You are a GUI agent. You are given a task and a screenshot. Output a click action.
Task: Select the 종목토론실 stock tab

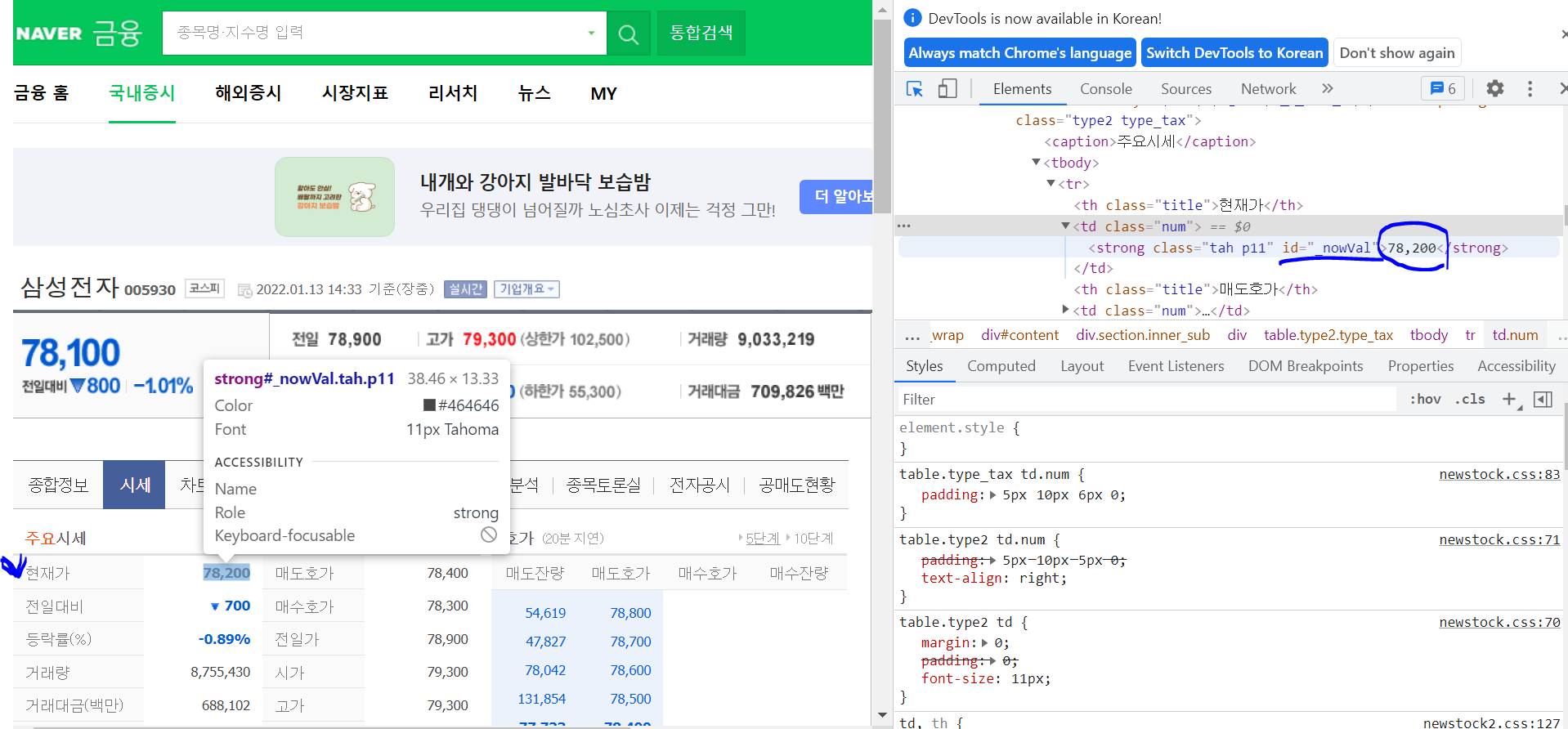click(x=603, y=485)
